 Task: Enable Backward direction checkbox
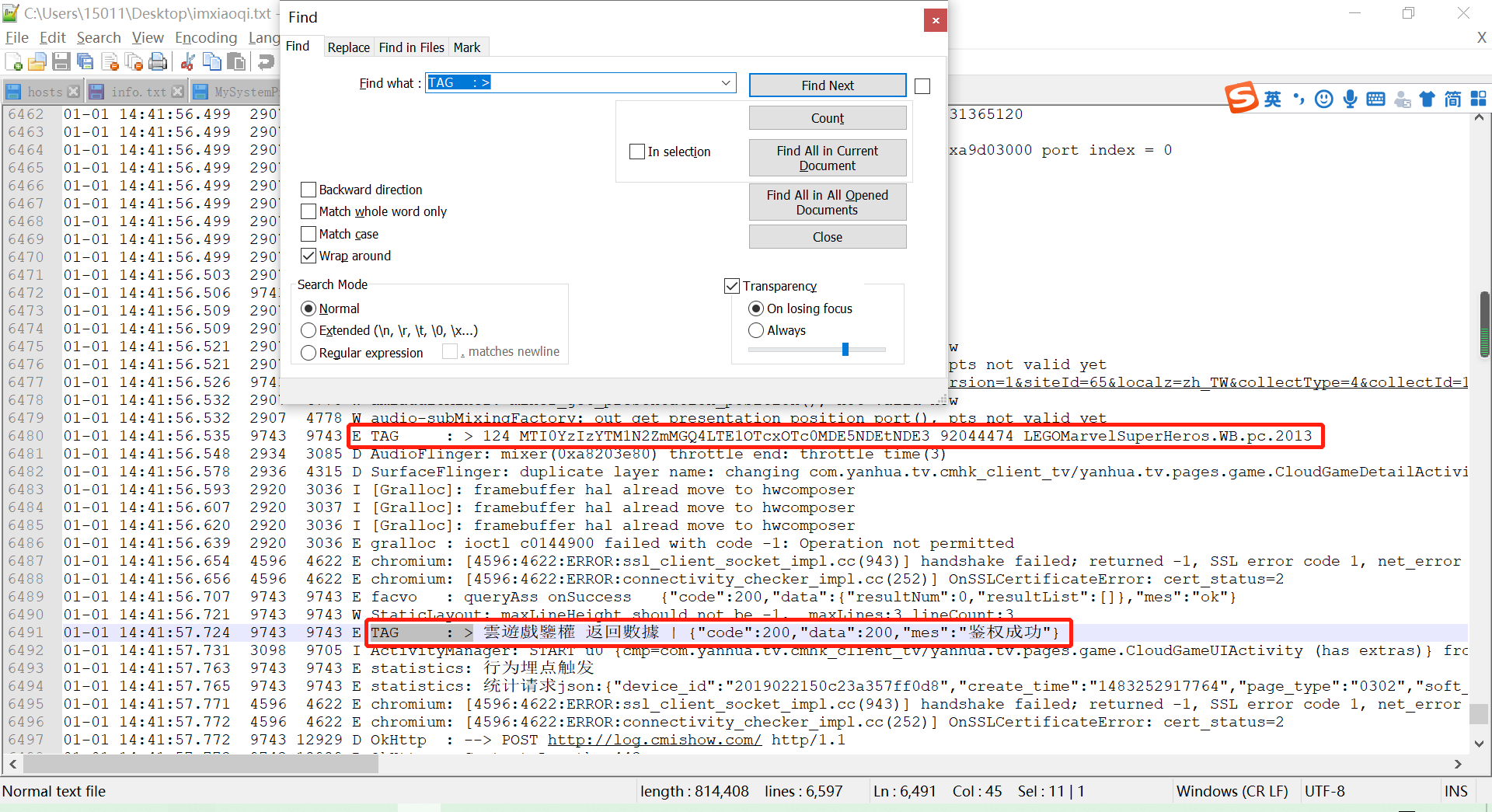(x=309, y=190)
